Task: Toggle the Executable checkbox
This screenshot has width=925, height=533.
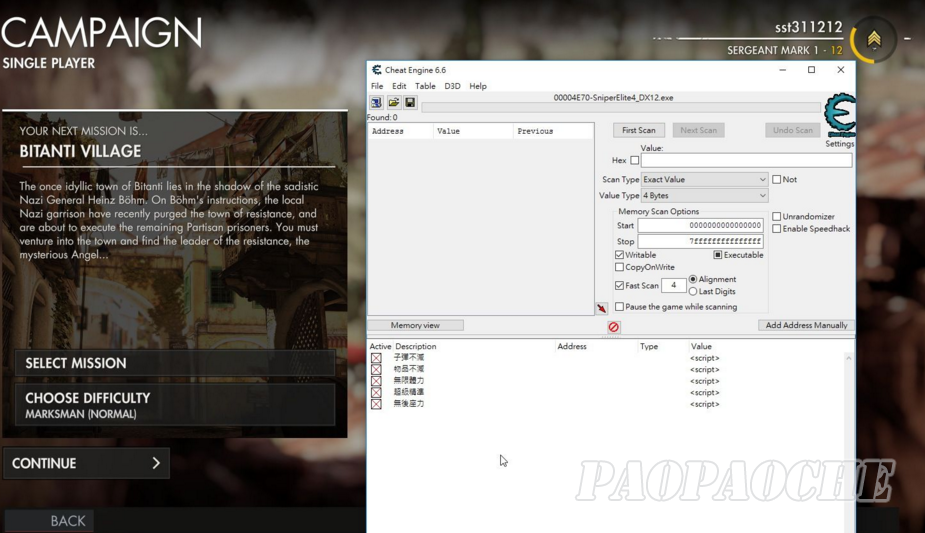Action: 718,255
